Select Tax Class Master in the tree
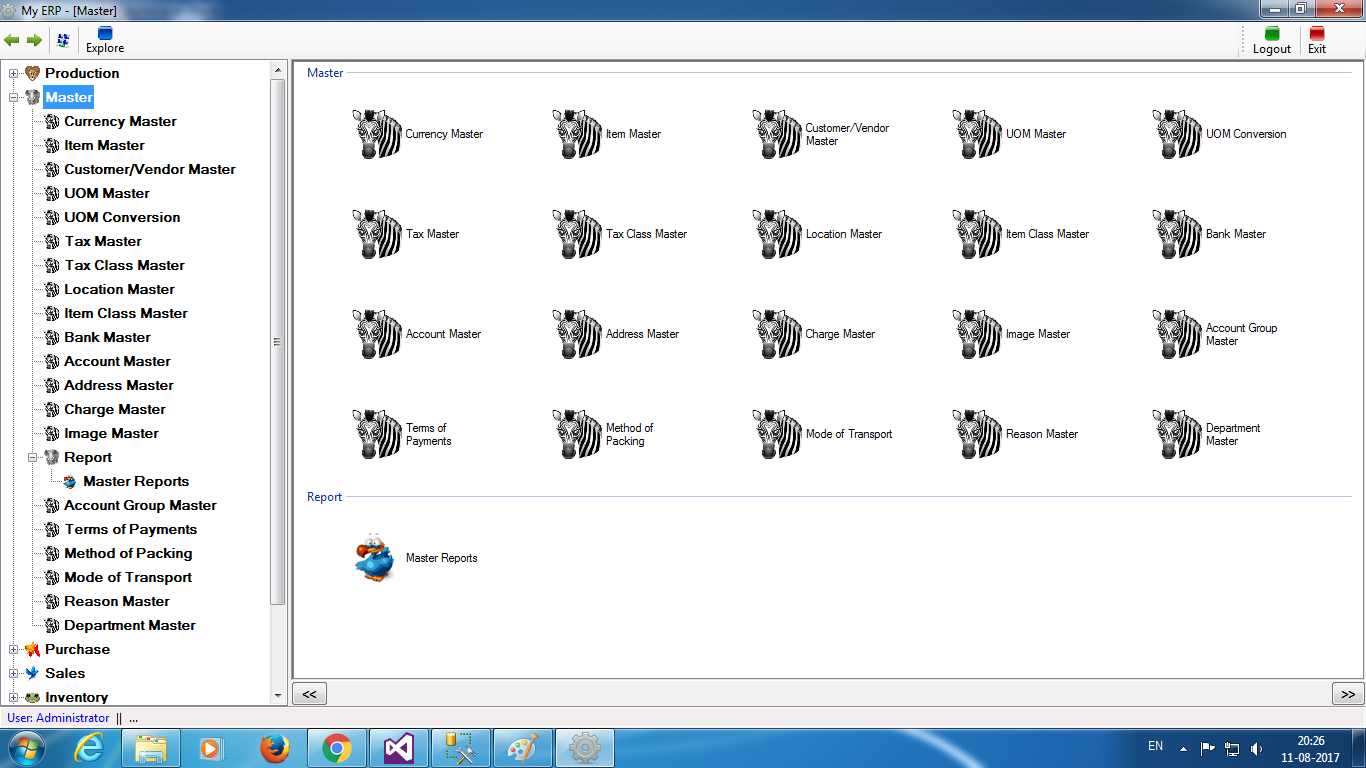Image resolution: width=1366 pixels, height=768 pixels. (x=124, y=265)
